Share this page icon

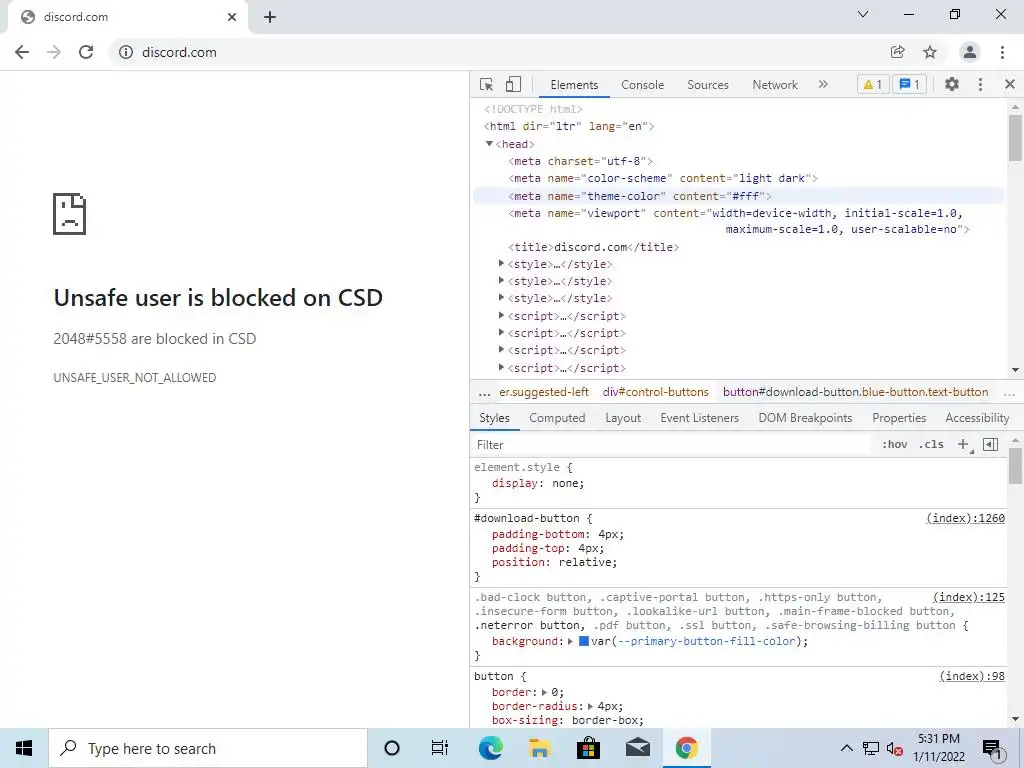pos(898,52)
